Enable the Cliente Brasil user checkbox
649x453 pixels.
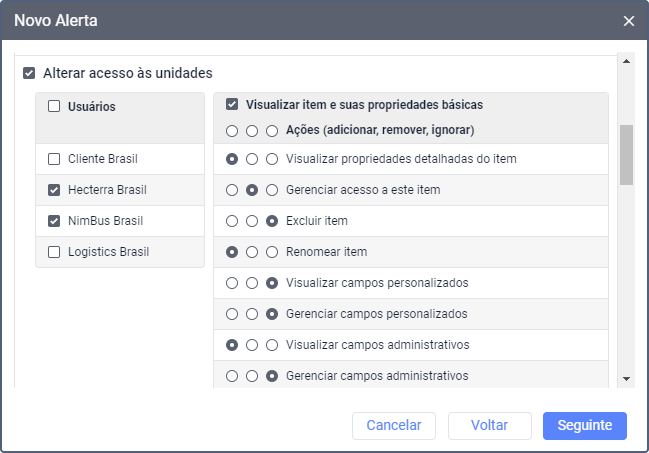click(x=54, y=159)
